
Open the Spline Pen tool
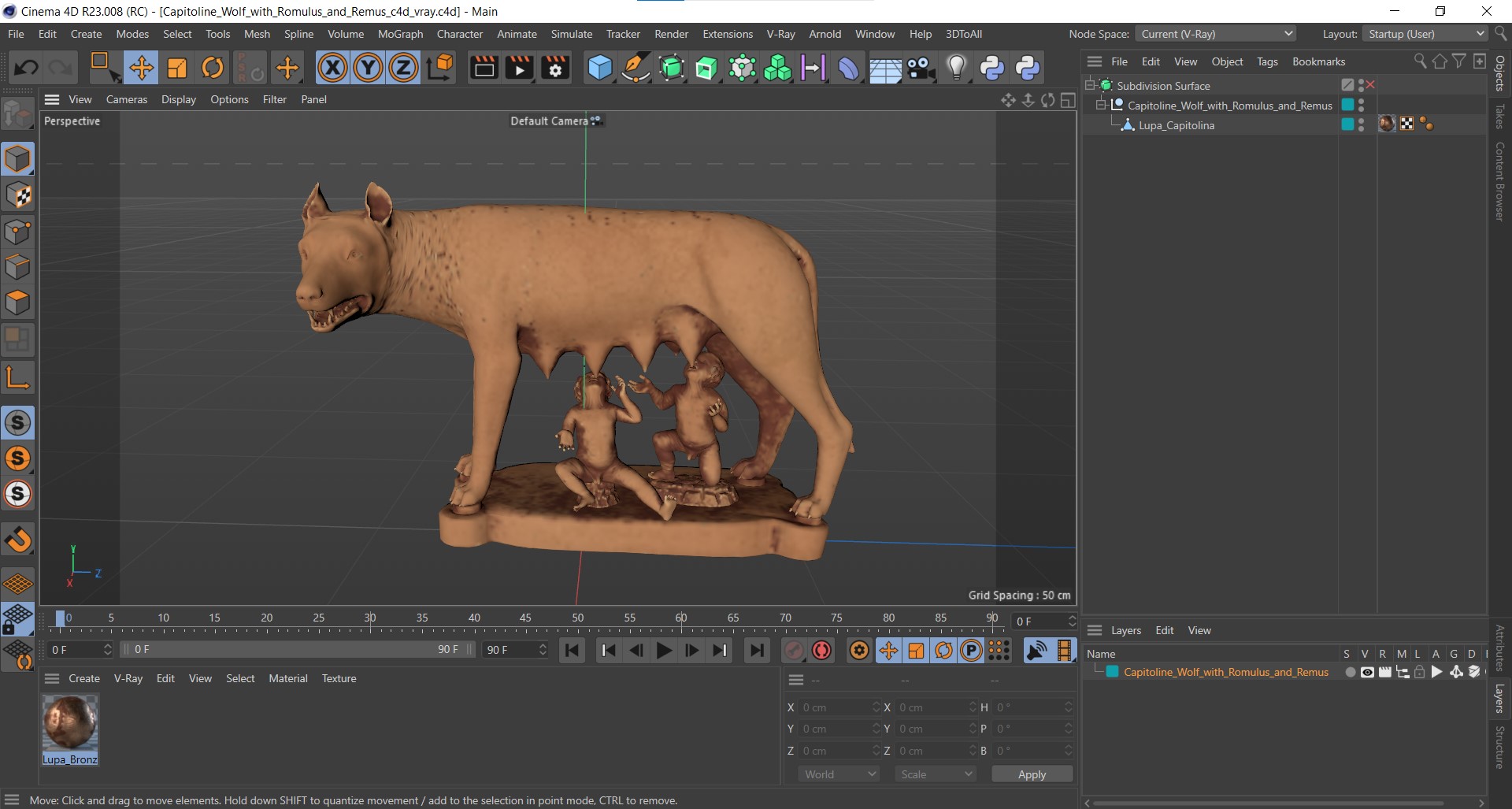tap(636, 68)
